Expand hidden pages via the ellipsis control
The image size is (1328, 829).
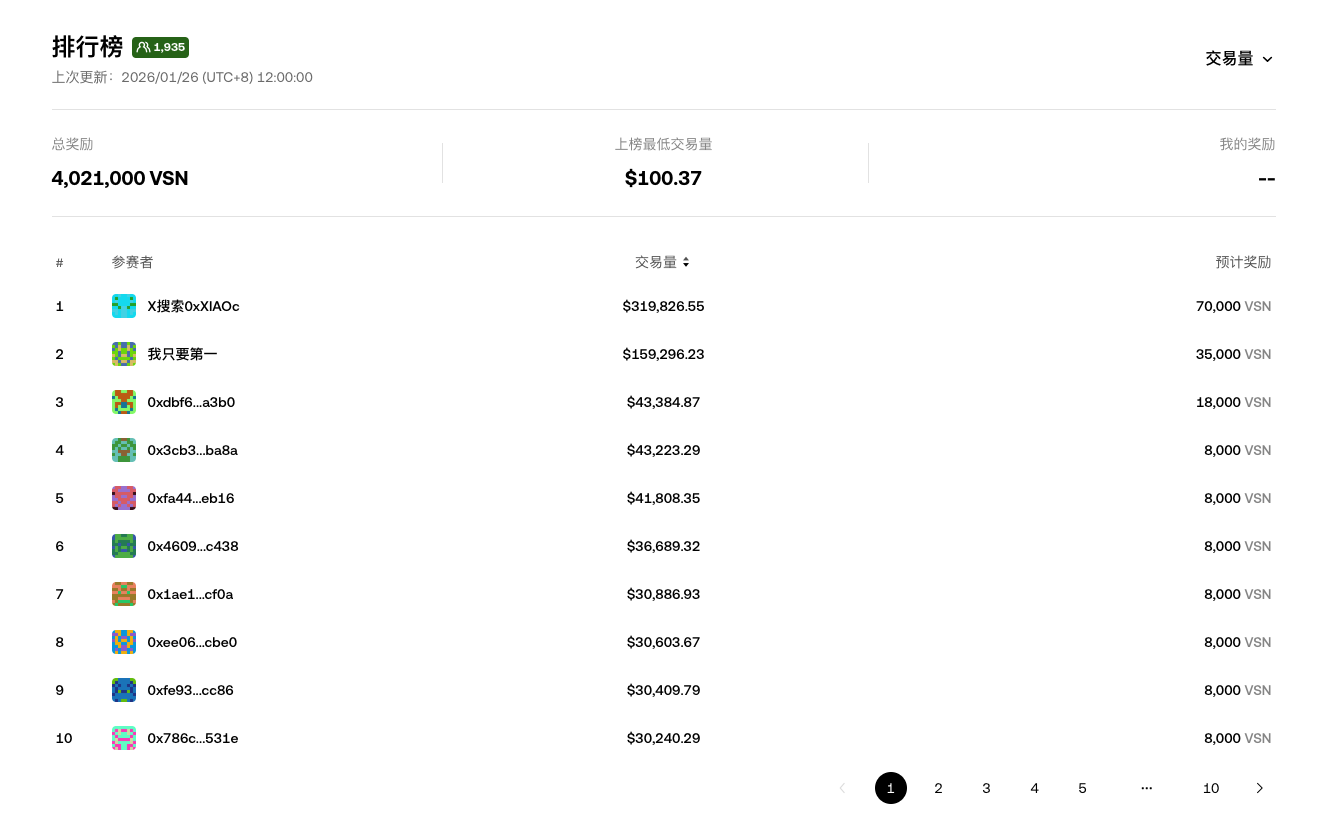click(x=1147, y=788)
